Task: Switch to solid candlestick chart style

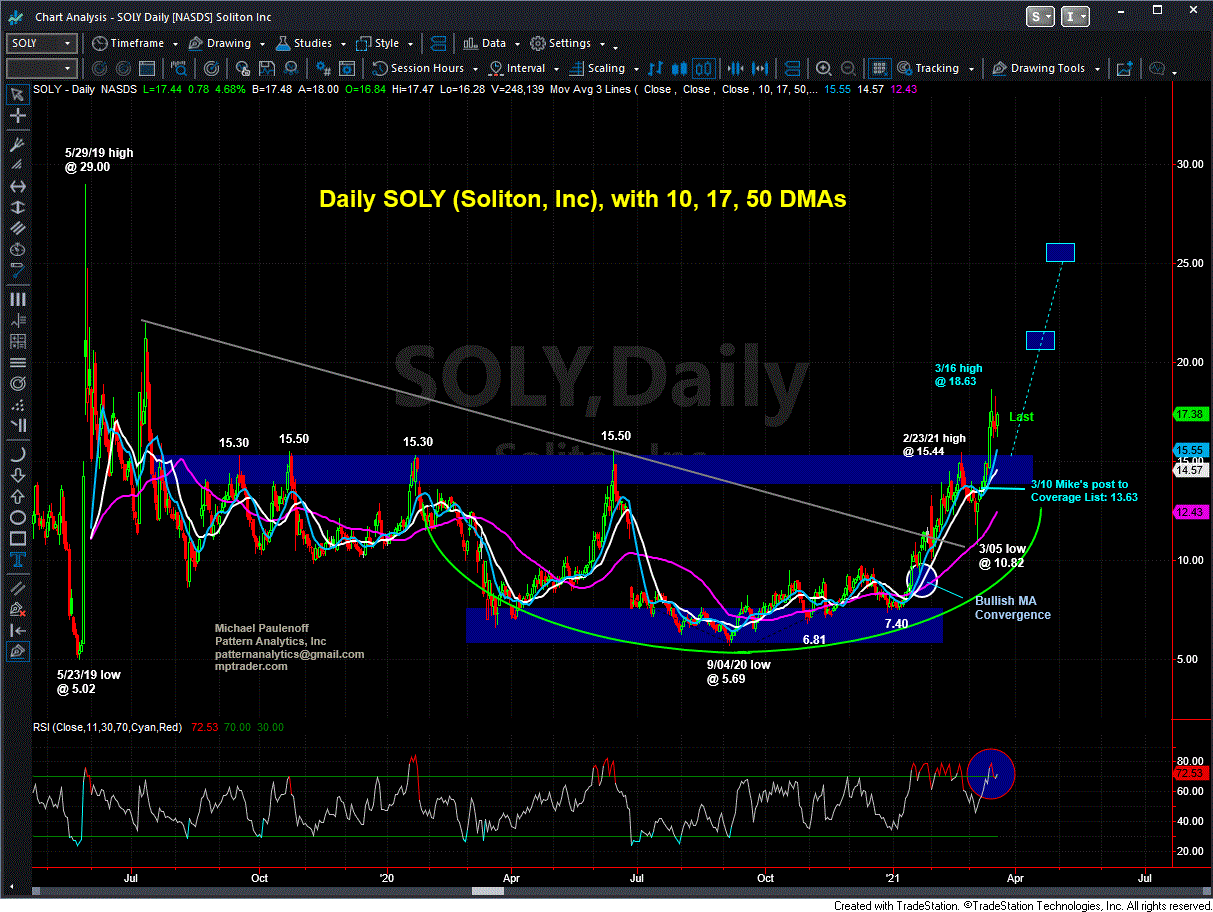Action: tap(679, 68)
